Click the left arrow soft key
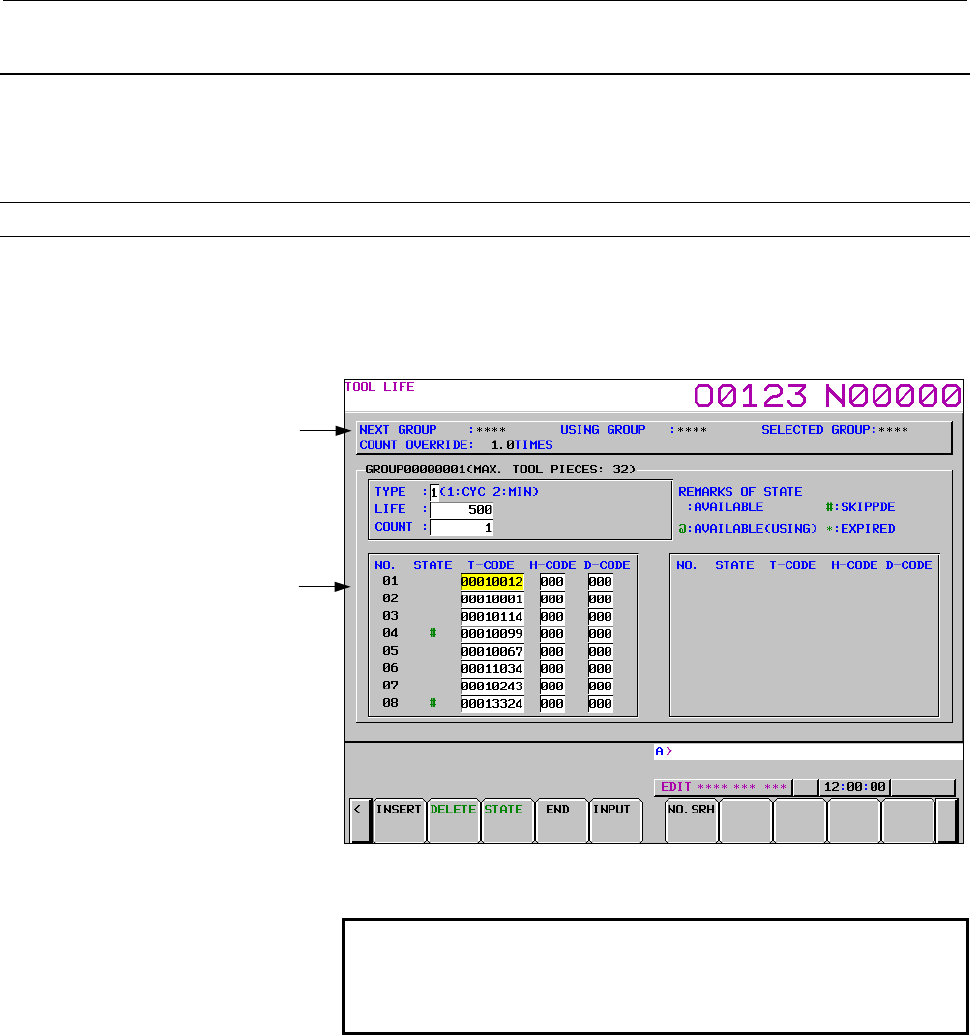This screenshot has height=1035, width=970. point(360,820)
